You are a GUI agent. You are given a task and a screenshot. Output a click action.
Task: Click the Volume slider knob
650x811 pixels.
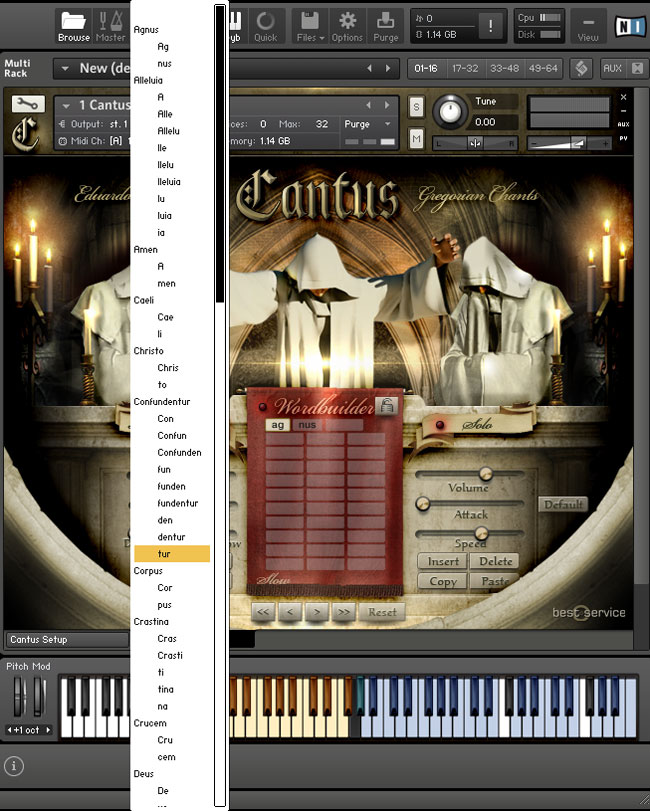pos(486,474)
